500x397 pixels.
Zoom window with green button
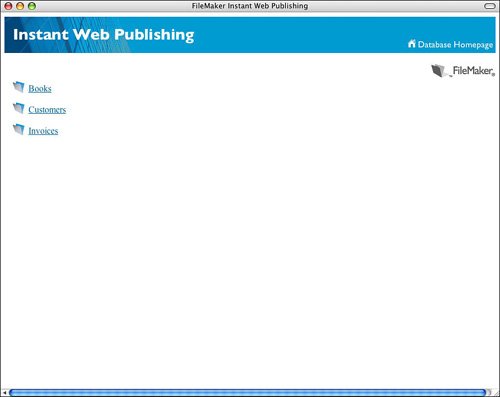pos(32,6)
